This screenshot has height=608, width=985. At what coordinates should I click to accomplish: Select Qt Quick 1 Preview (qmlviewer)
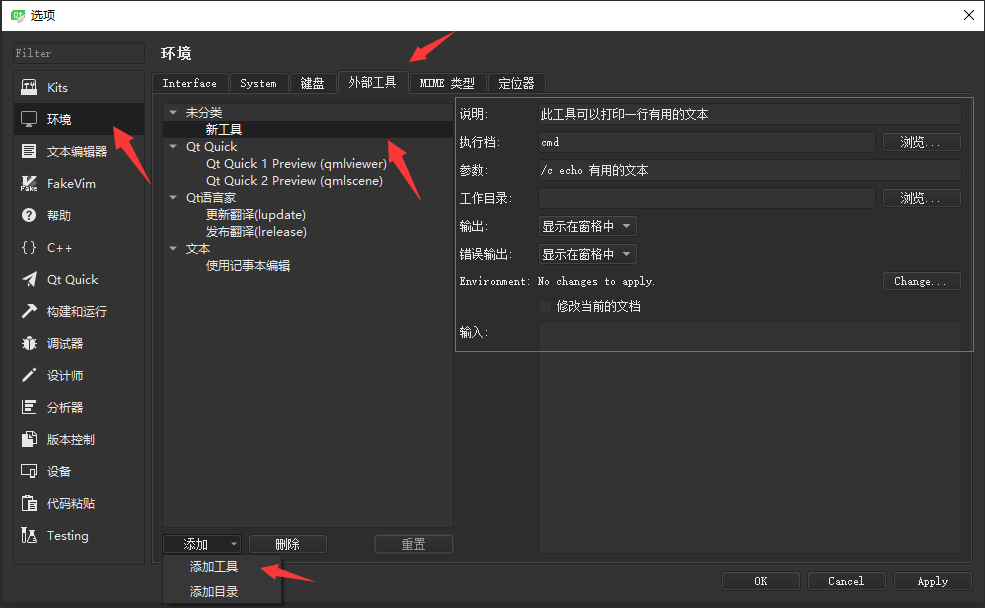coord(296,163)
